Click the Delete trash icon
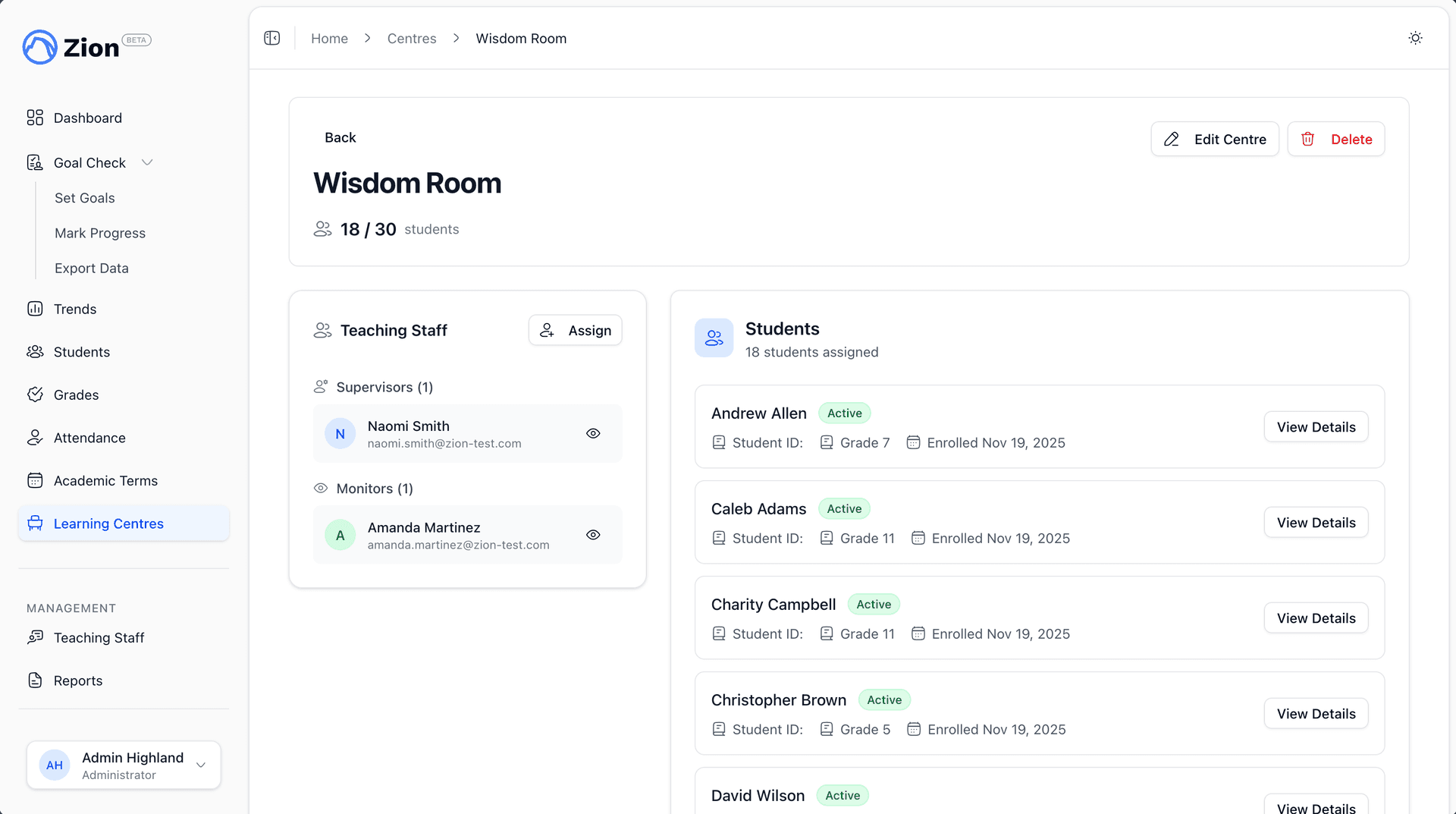Image resolution: width=1456 pixels, height=814 pixels. [1307, 139]
